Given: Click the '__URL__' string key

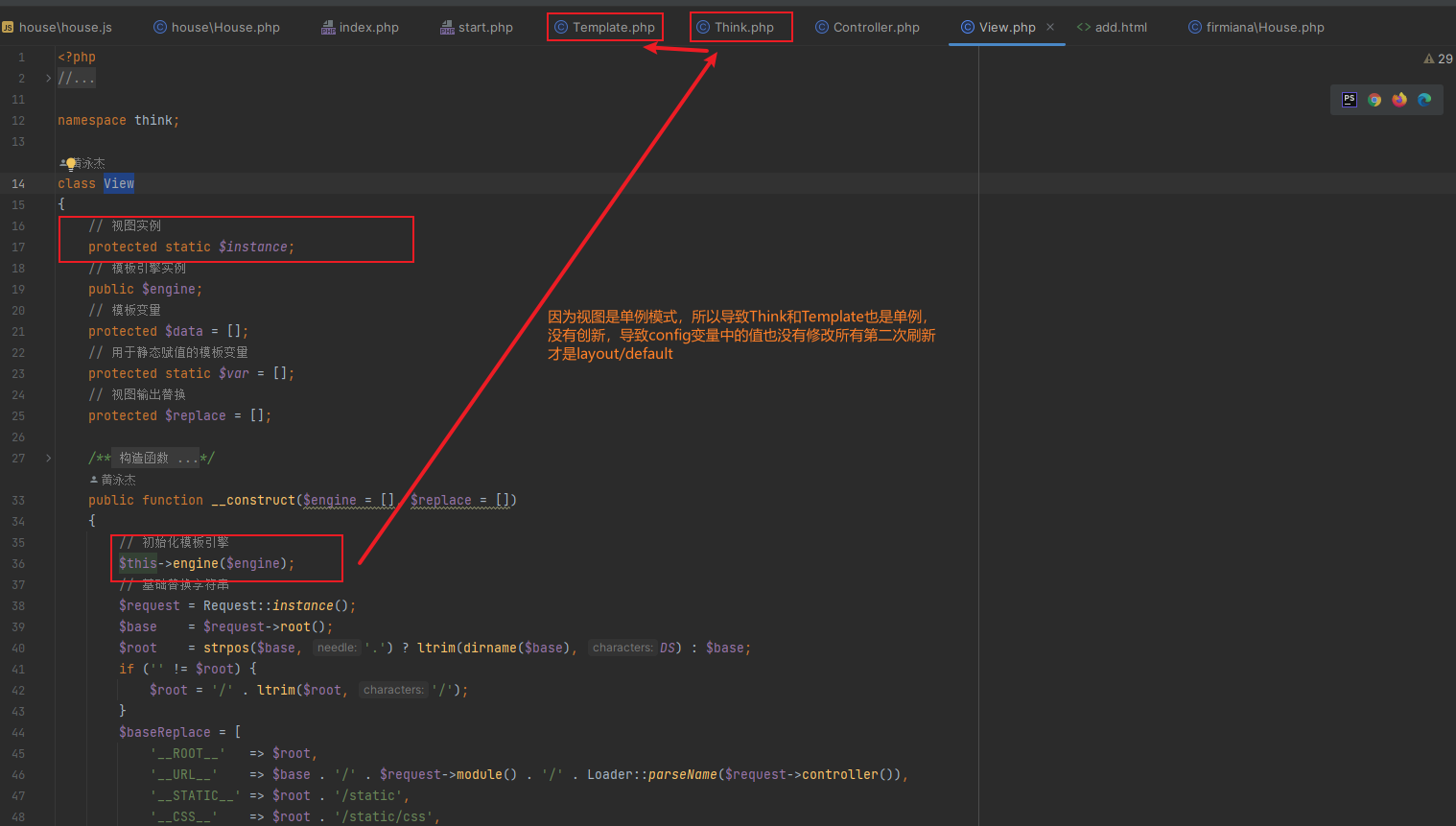Looking at the screenshot, I should (x=184, y=774).
